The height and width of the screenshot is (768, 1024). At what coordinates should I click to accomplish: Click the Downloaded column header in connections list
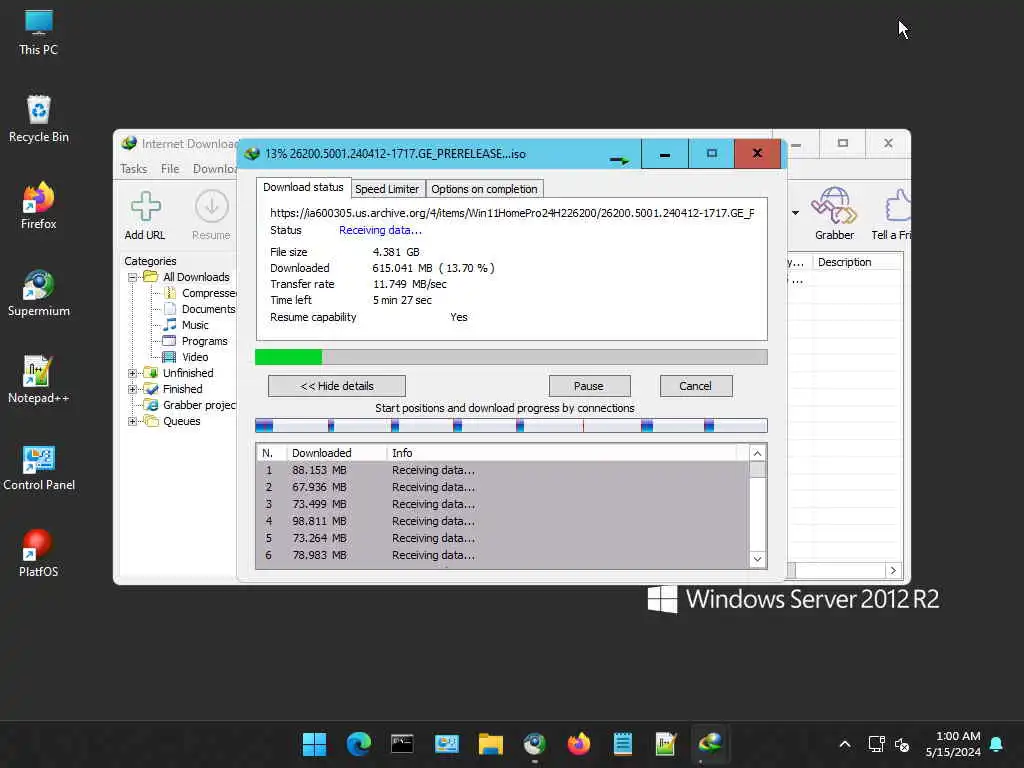pyautogui.click(x=336, y=453)
